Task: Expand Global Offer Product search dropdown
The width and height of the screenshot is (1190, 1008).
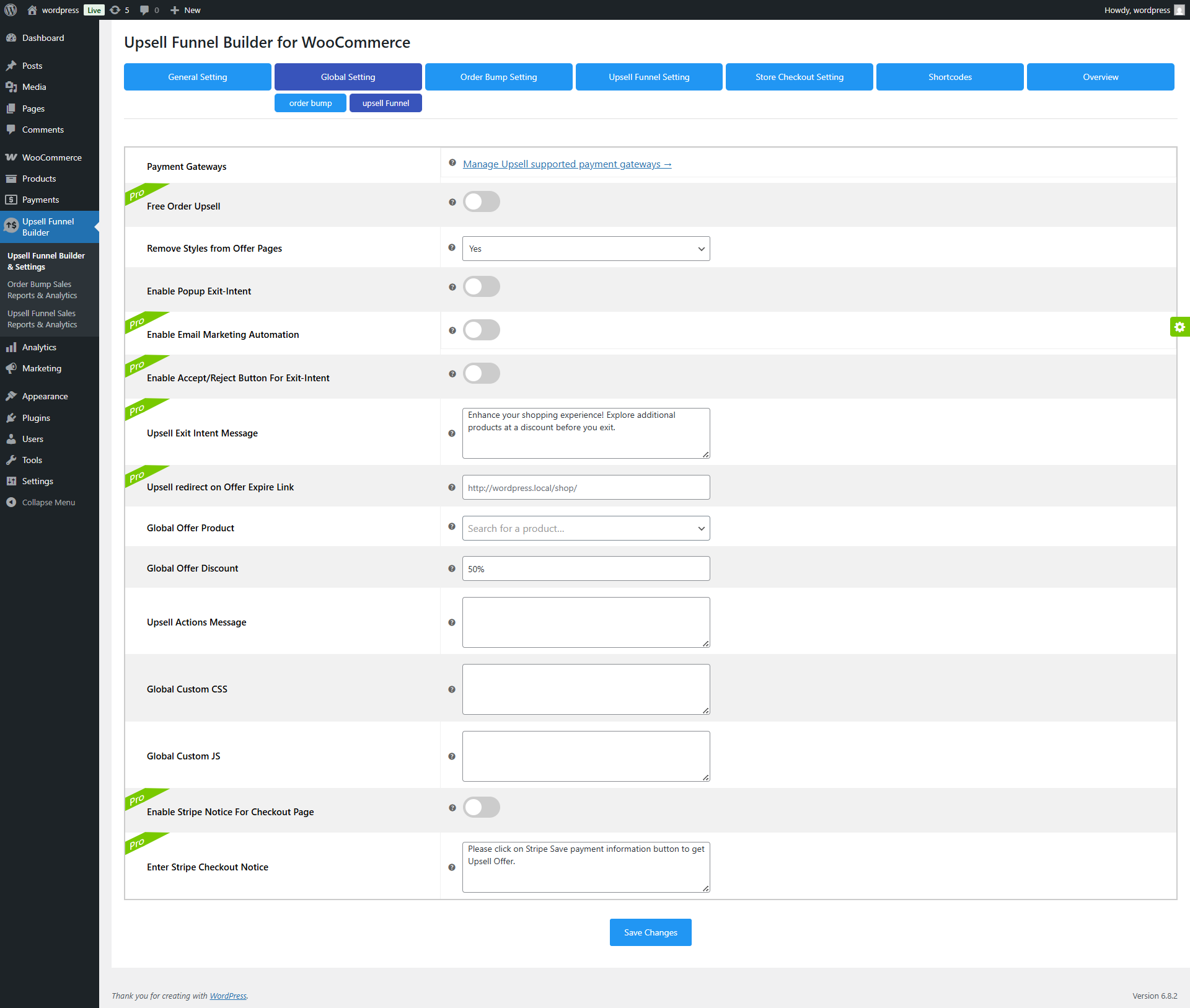Action: click(586, 528)
